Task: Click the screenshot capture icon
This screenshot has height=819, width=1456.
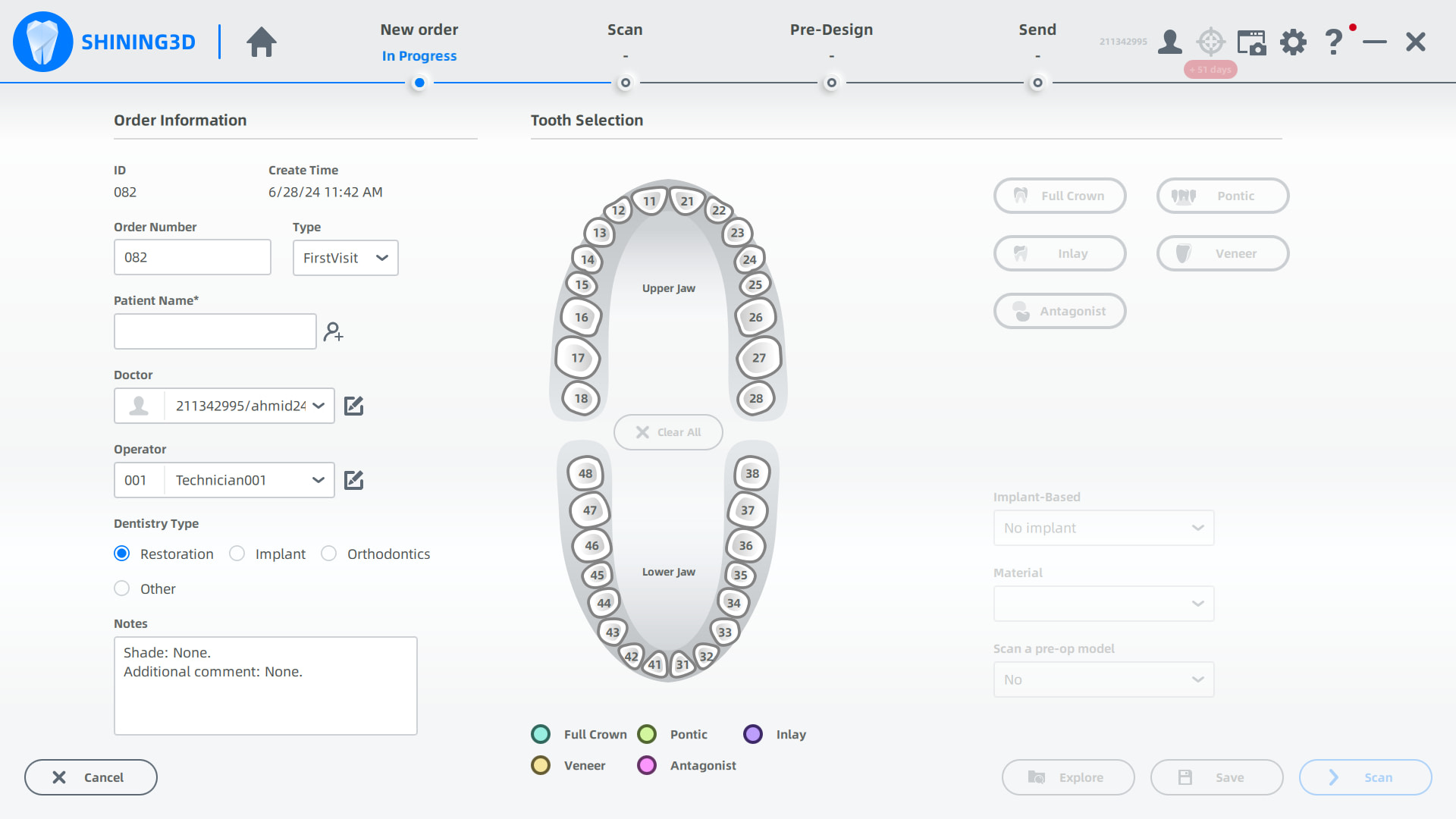Action: (x=1251, y=42)
